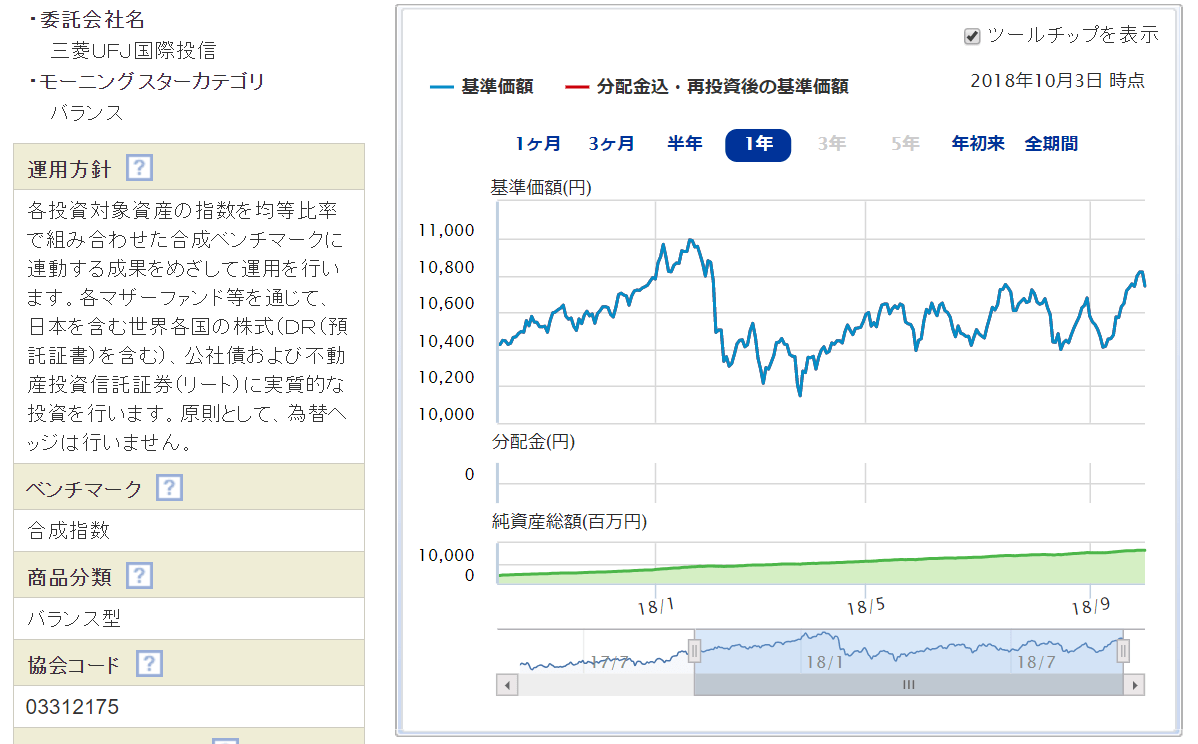The image size is (1198, 744).
Task: Open the help icon beside ベンチマーク
Action: pos(170,488)
